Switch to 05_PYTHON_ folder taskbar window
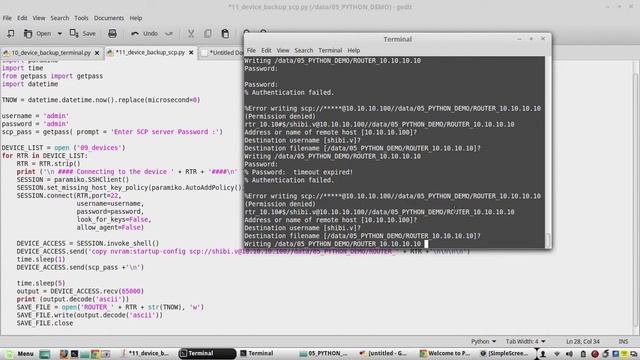640x360 pixels. point(325,353)
